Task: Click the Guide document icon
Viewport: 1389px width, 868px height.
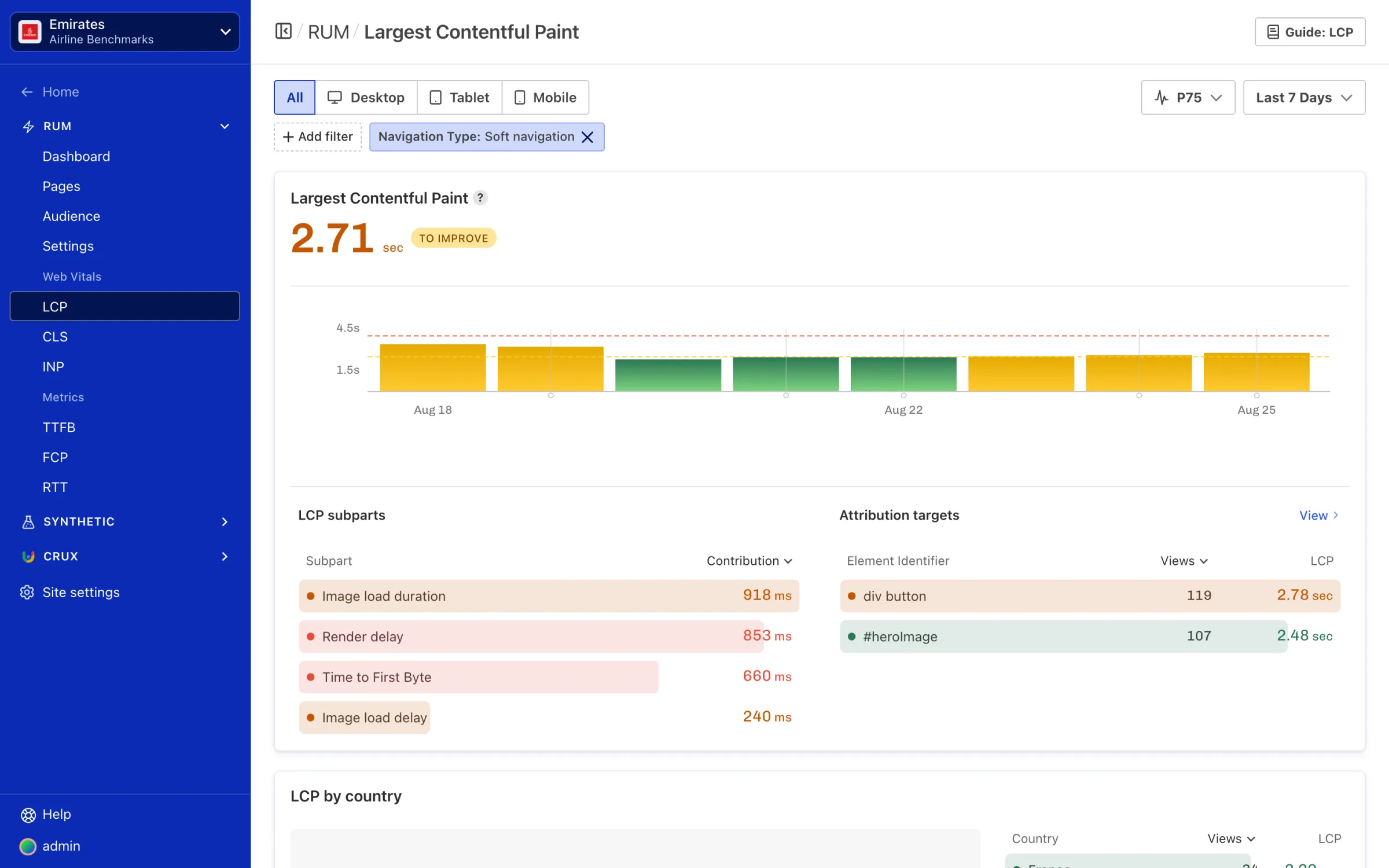Action: point(1273,32)
